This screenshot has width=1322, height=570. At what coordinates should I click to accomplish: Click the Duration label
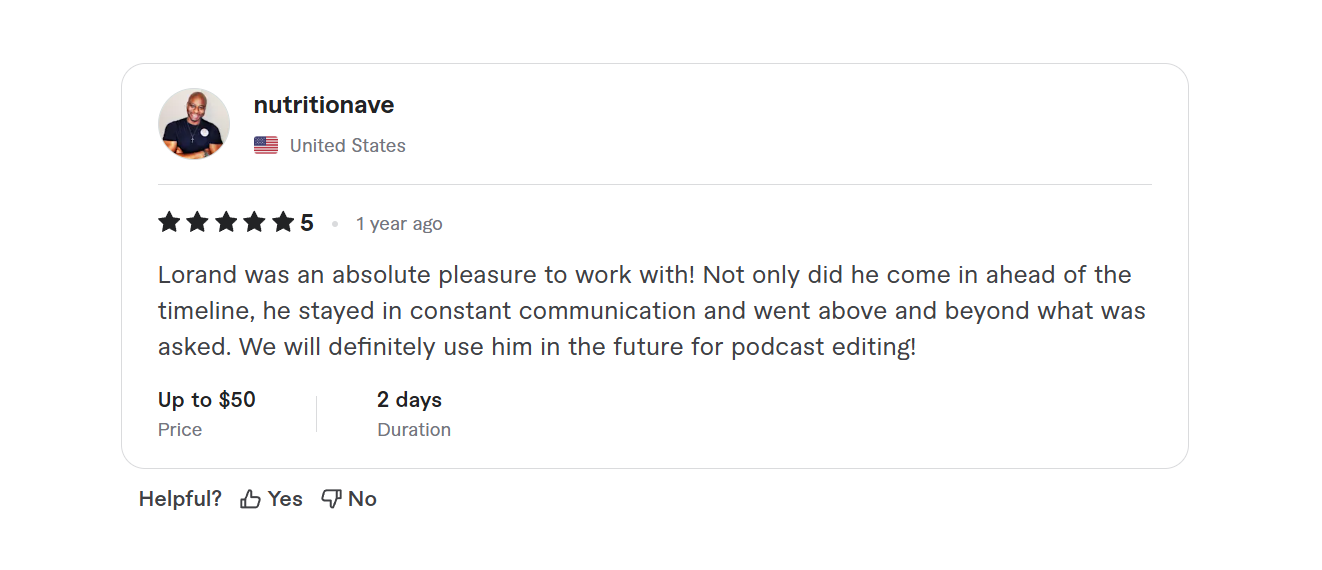tap(414, 430)
